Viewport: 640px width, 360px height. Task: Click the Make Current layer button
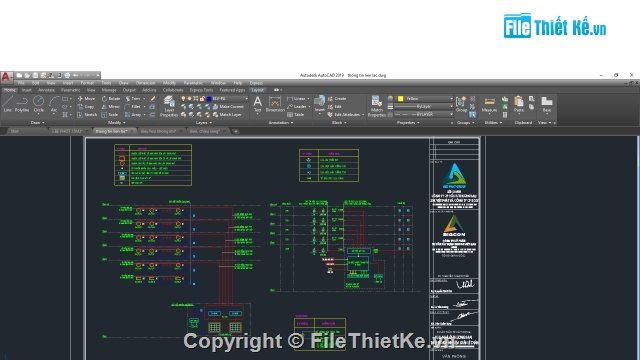tap(228, 107)
